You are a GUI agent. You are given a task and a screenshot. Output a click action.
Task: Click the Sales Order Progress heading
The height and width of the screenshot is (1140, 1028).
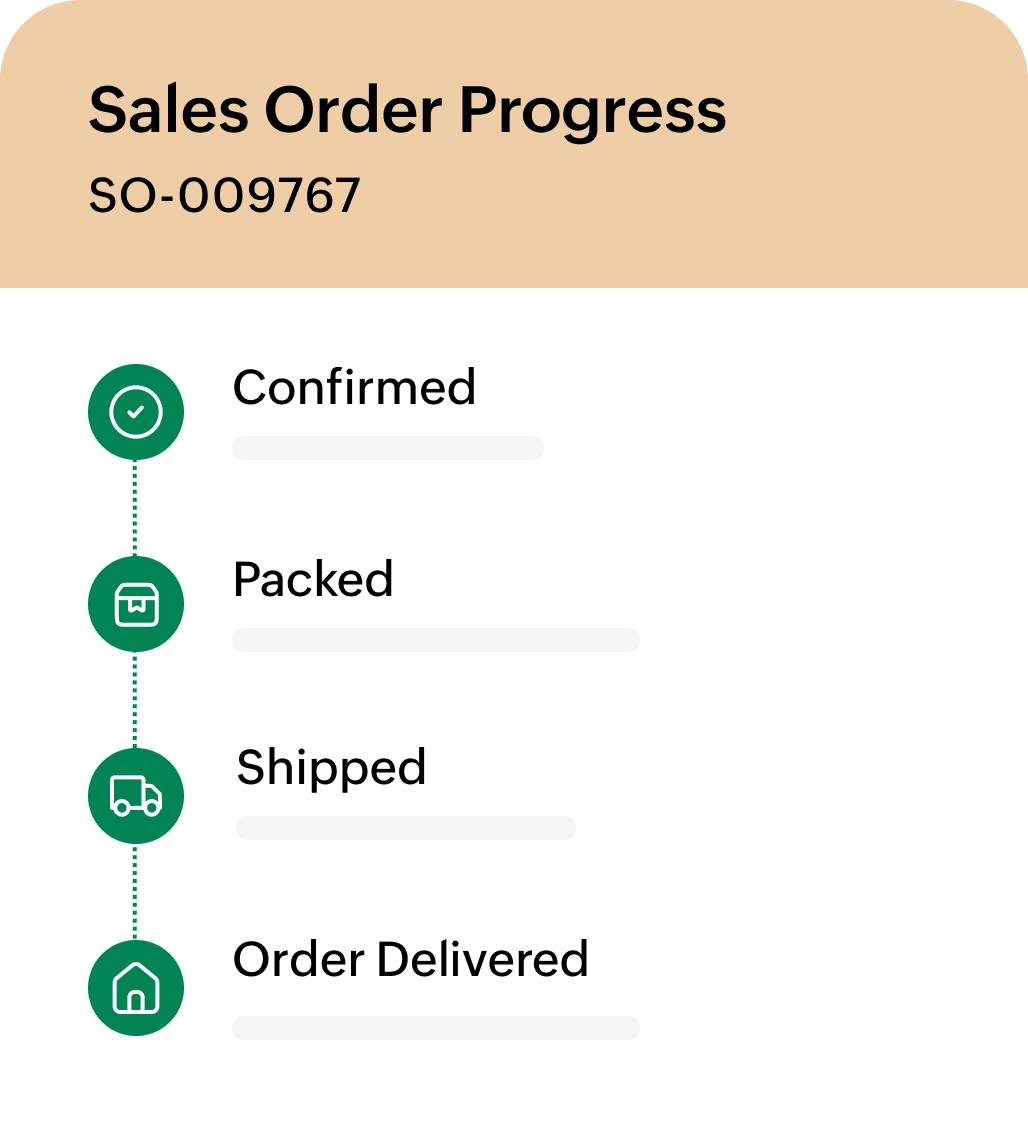coord(407,110)
